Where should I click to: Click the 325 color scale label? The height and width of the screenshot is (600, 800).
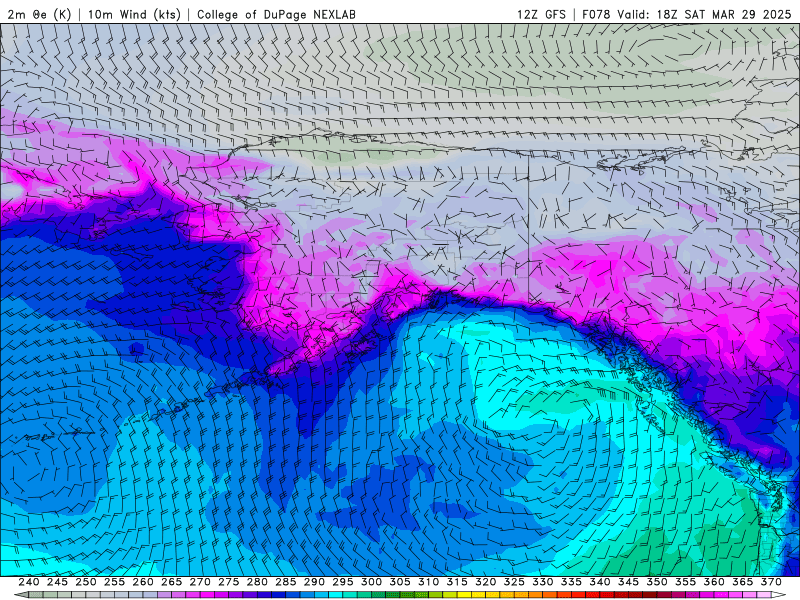[514, 582]
